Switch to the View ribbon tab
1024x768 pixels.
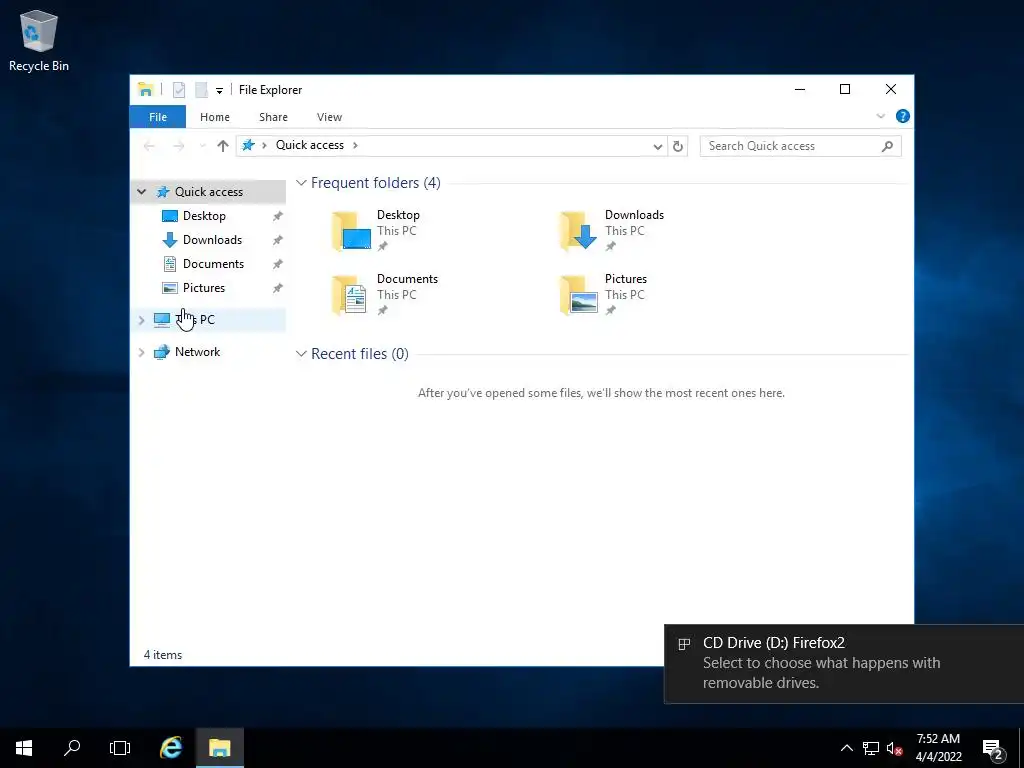point(329,117)
